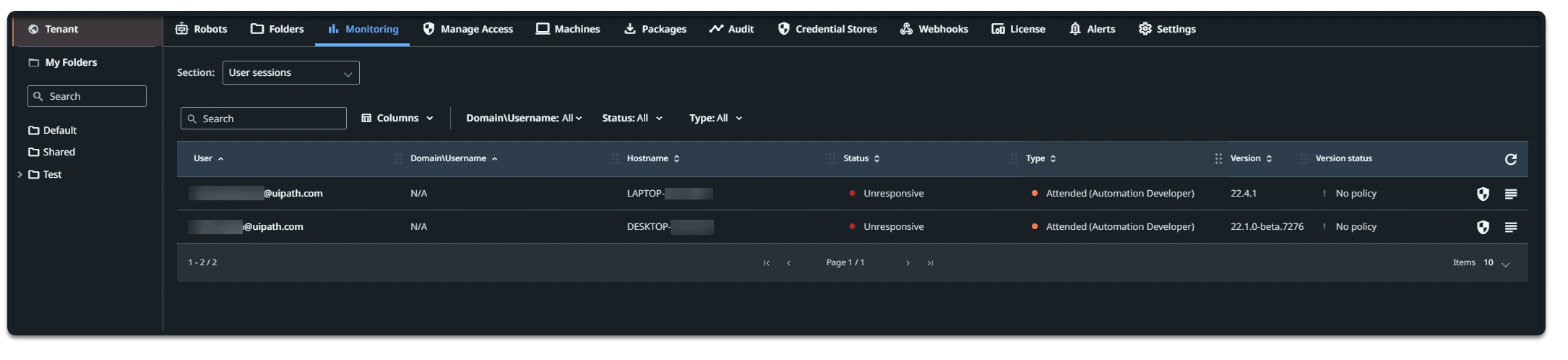Select the Monitoring tab

[363, 29]
